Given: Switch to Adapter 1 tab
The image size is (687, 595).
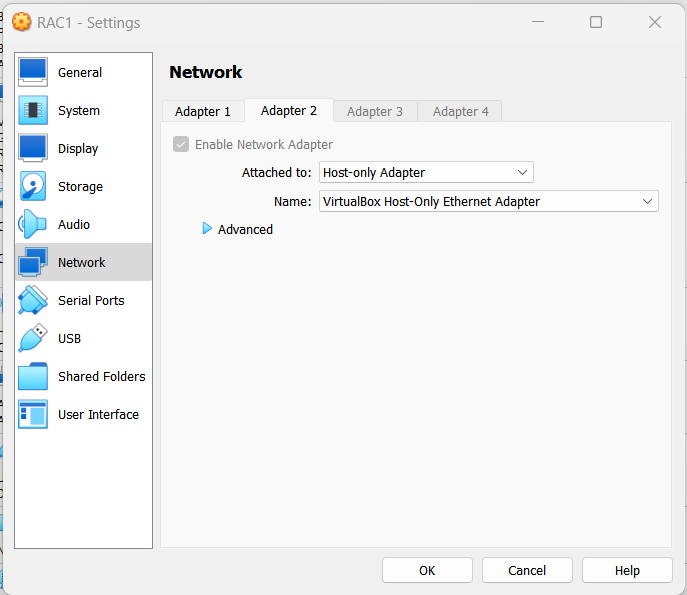Looking at the screenshot, I should [x=202, y=111].
